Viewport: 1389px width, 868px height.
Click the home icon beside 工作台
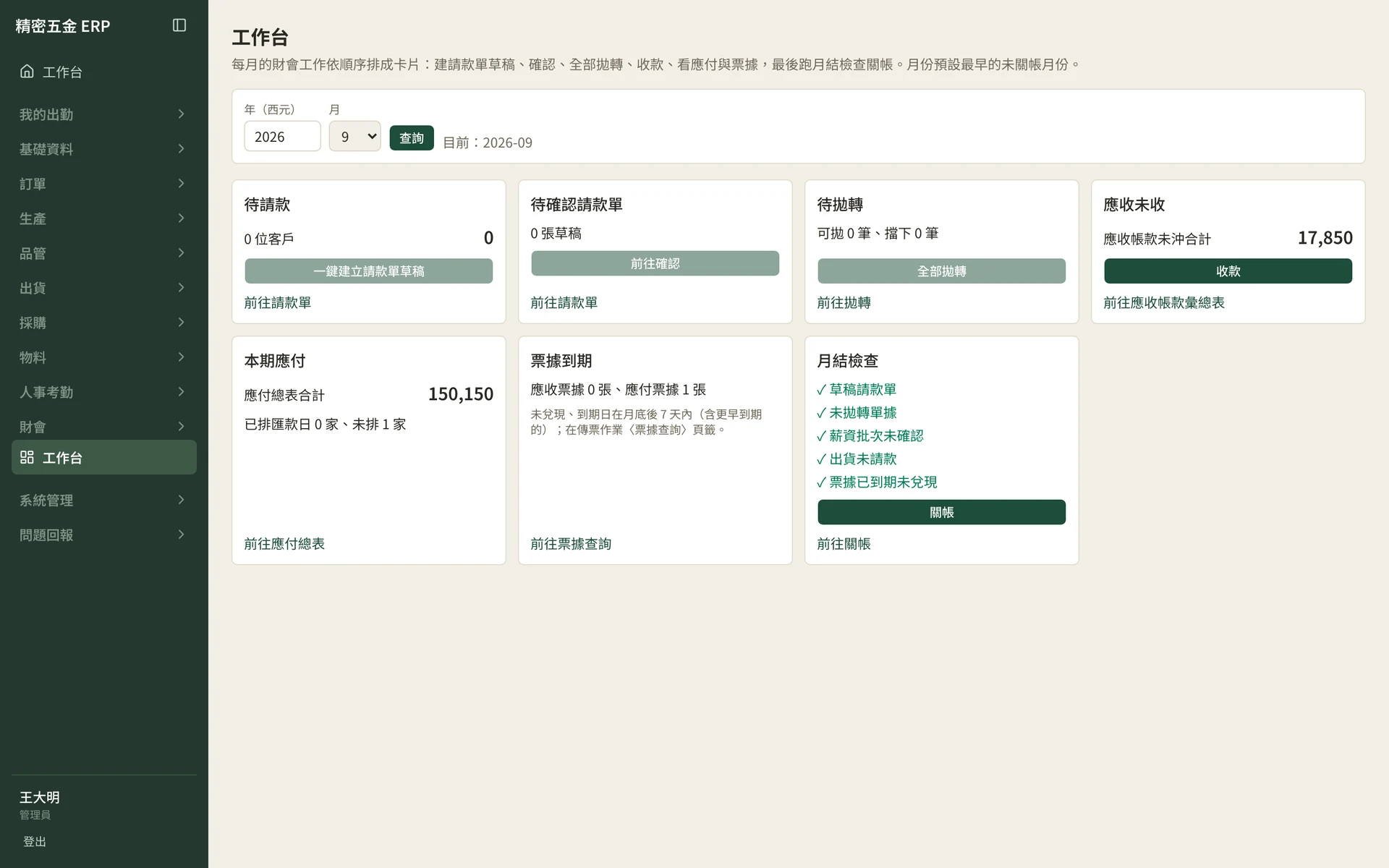(27, 71)
